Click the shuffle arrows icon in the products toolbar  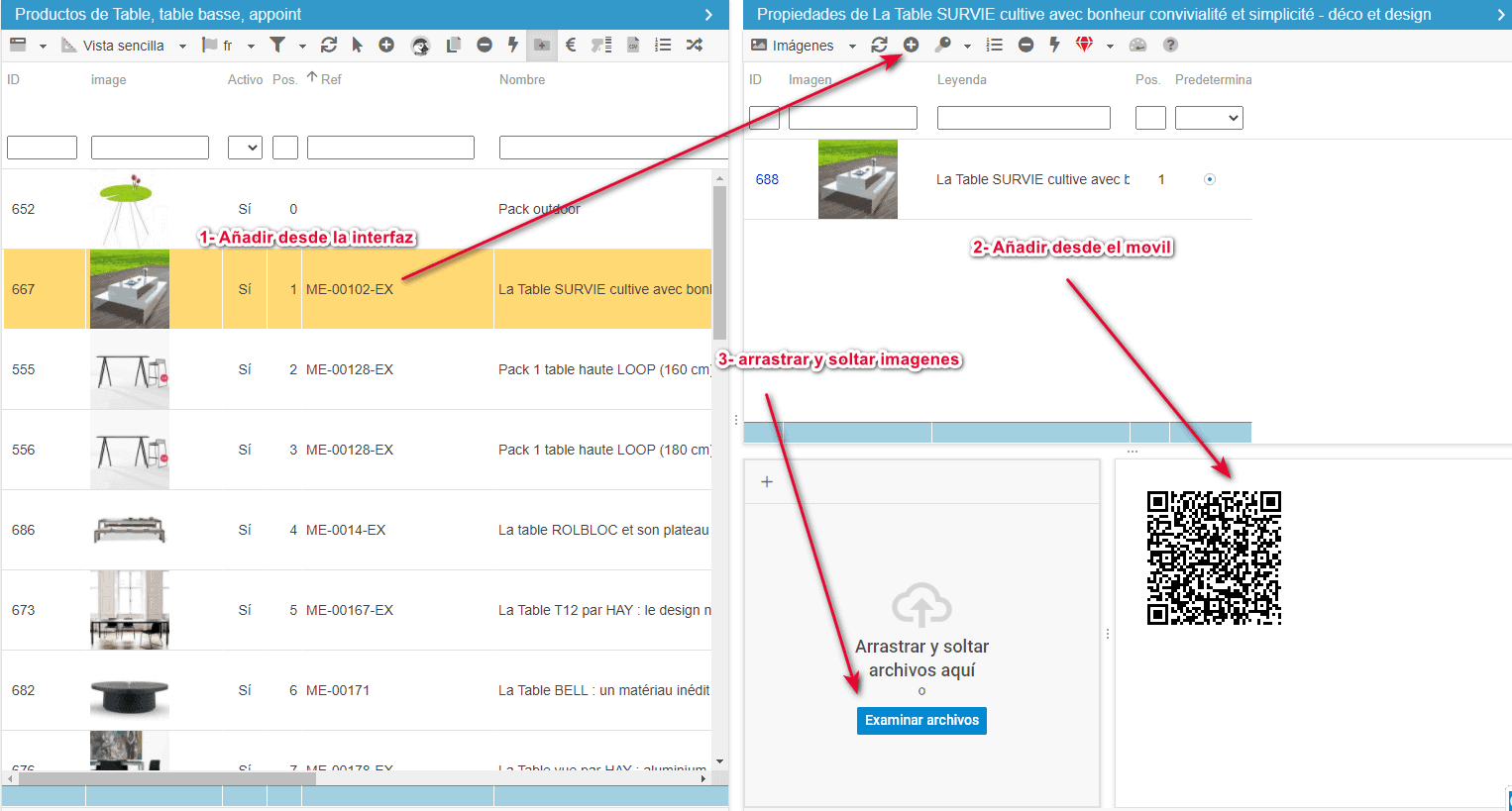(695, 45)
